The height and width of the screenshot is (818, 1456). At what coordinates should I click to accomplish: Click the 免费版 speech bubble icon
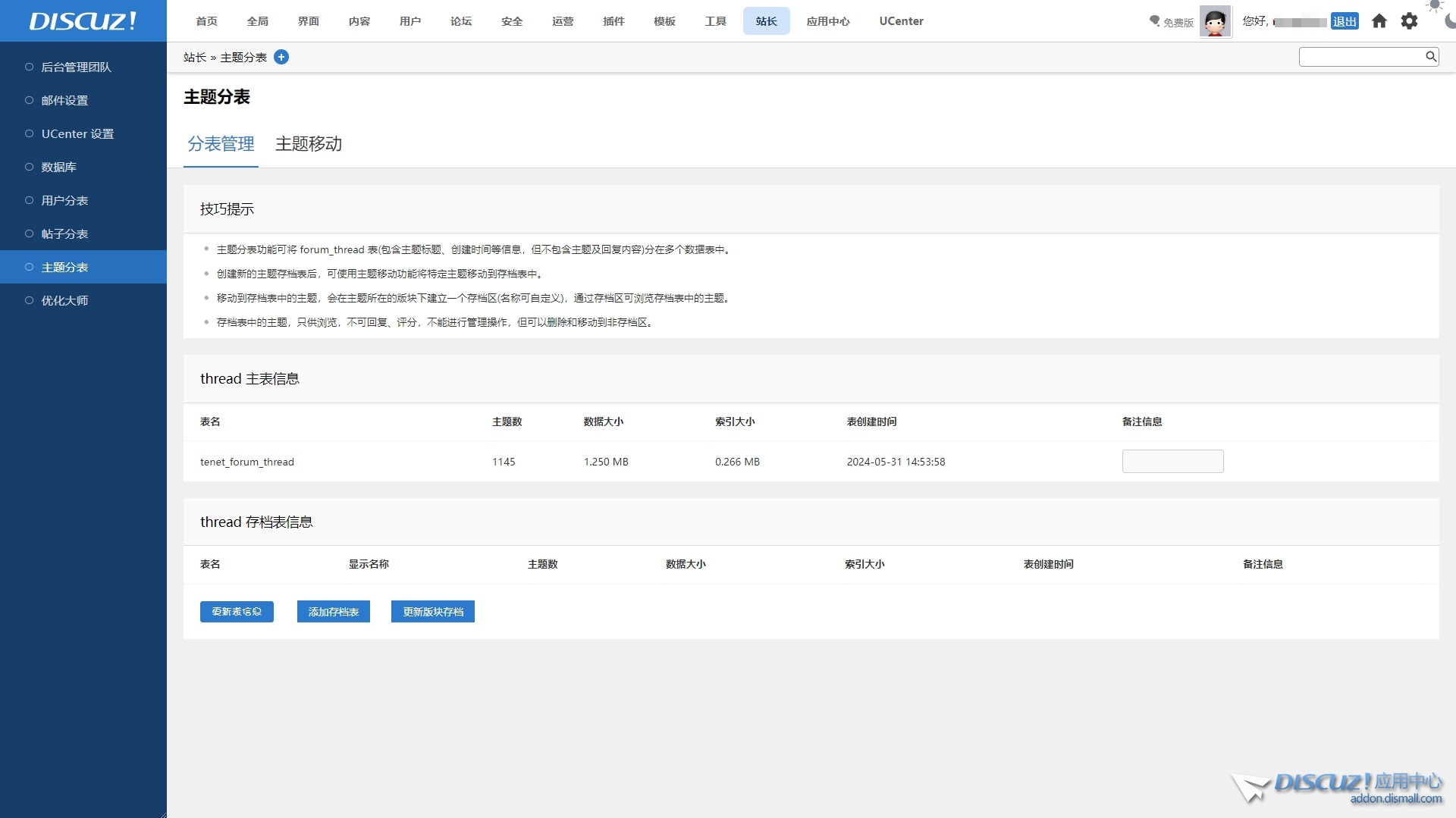(x=1155, y=21)
